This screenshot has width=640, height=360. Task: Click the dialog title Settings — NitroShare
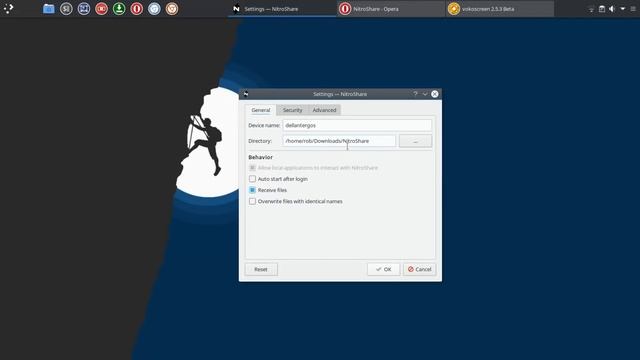click(x=340, y=94)
